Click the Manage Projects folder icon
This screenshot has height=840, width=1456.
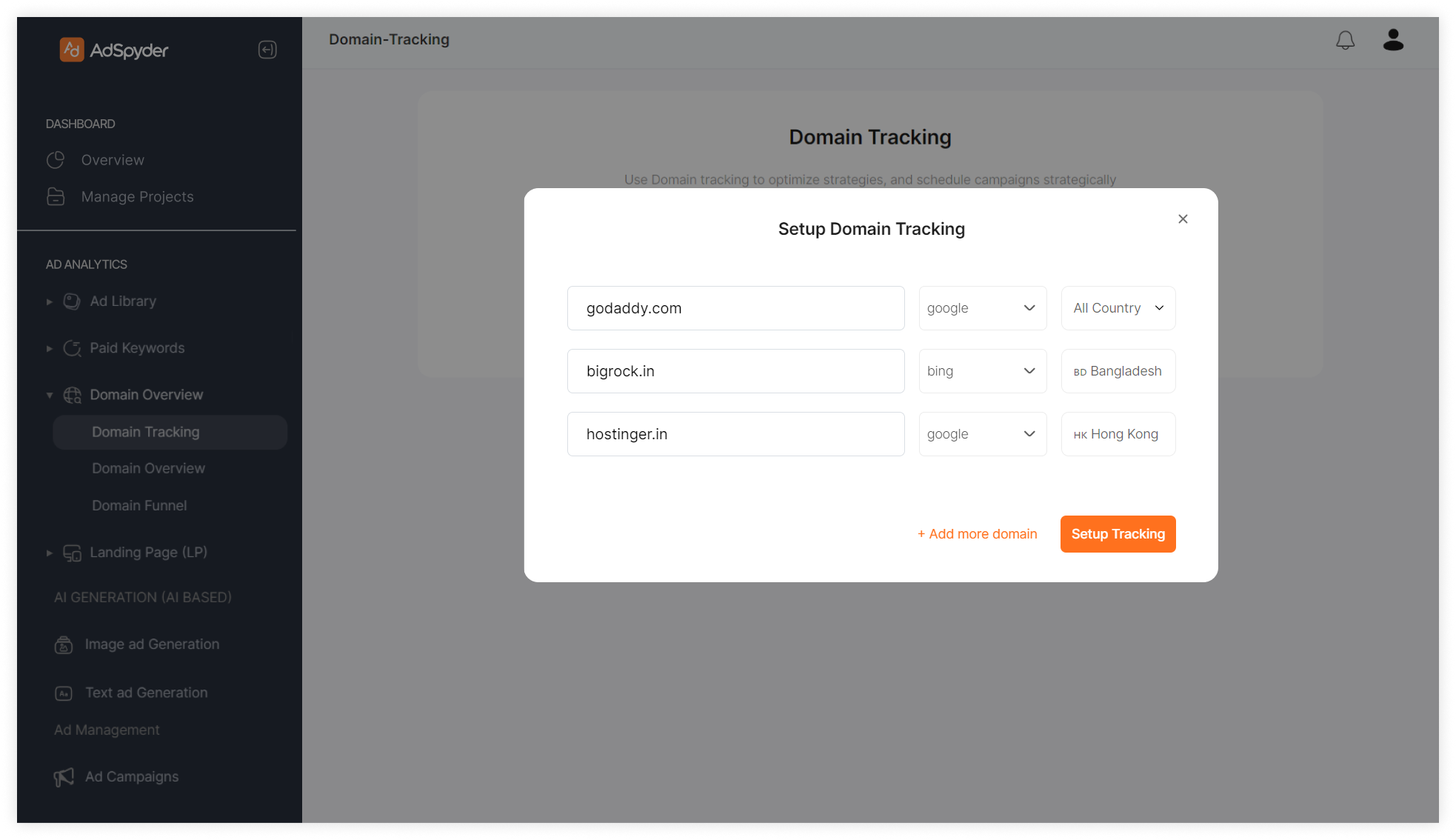click(56, 197)
